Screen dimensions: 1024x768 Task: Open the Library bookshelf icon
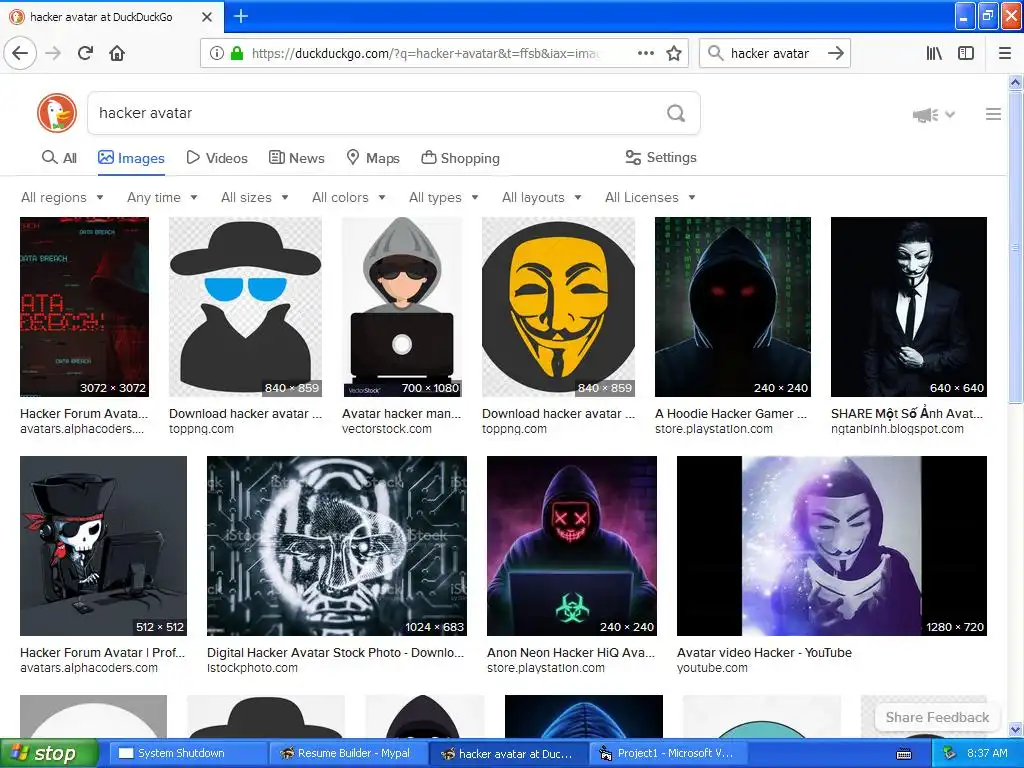click(x=934, y=53)
